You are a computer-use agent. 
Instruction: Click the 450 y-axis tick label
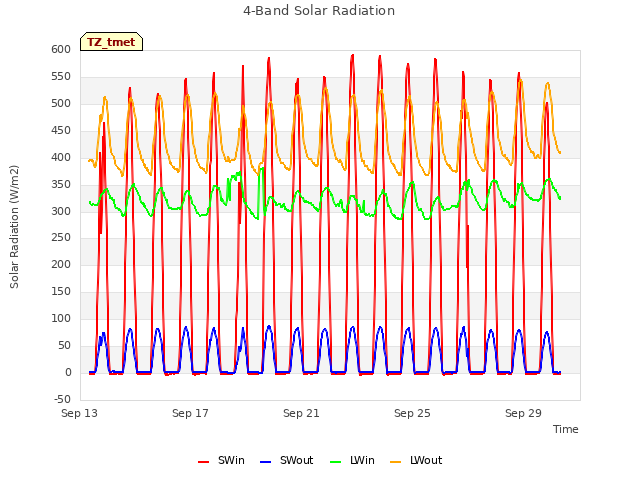(61, 130)
